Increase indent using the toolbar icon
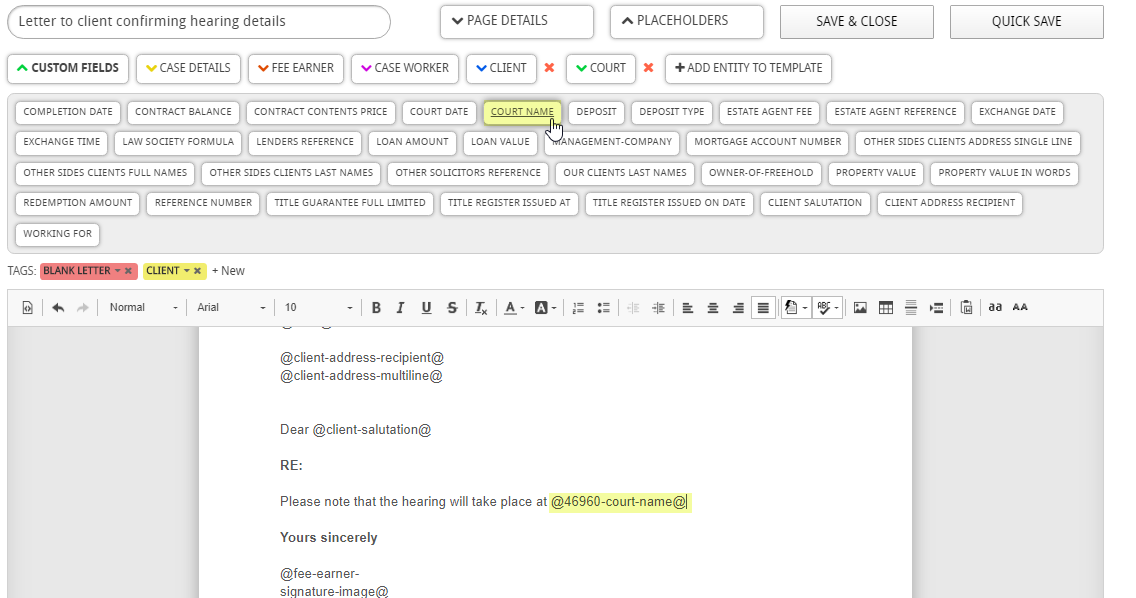 658,307
